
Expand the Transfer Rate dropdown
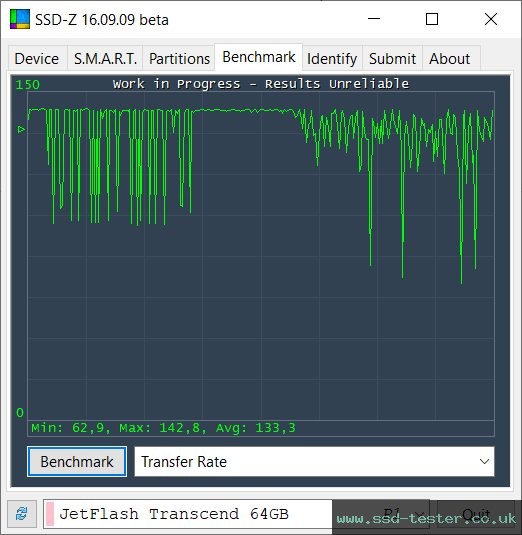click(x=314, y=462)
